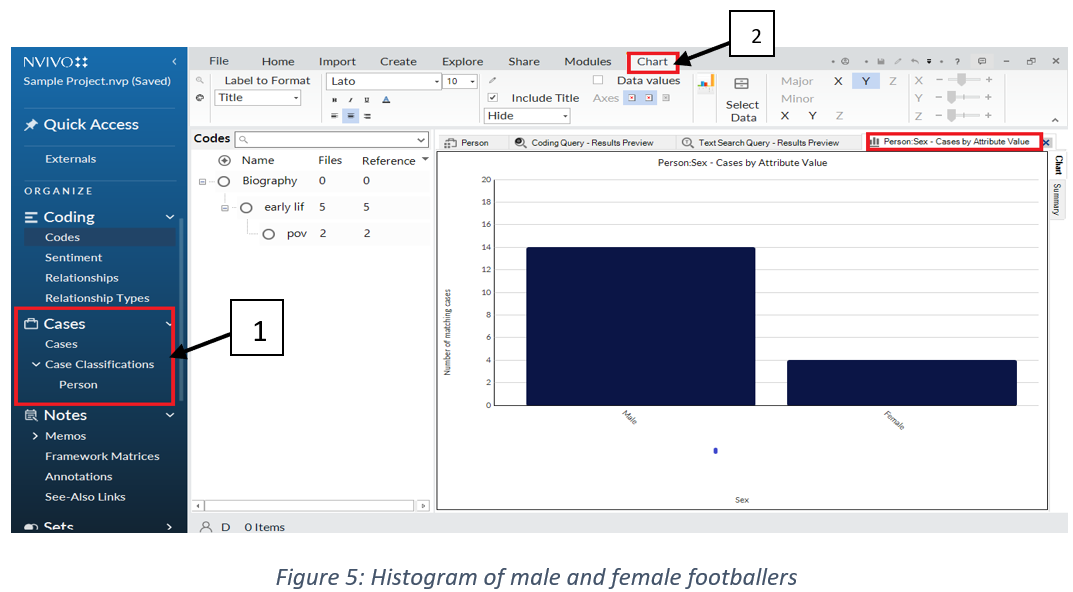
Task: Open the font color icon
Action: (x=386, y=97)
